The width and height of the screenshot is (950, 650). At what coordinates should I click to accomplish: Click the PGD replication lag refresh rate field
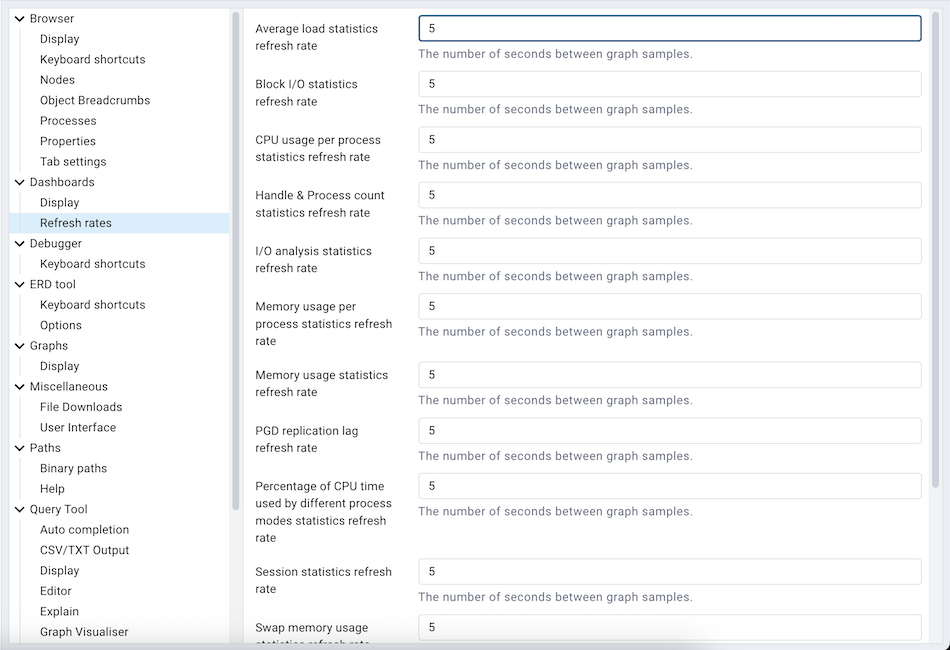(x=670, y=430)
